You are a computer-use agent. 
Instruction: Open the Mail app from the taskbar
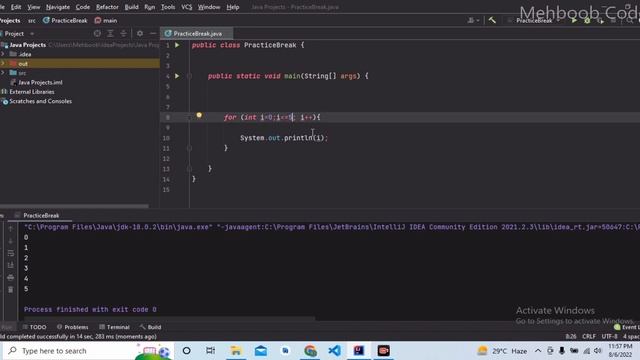(x=261, y=351)
